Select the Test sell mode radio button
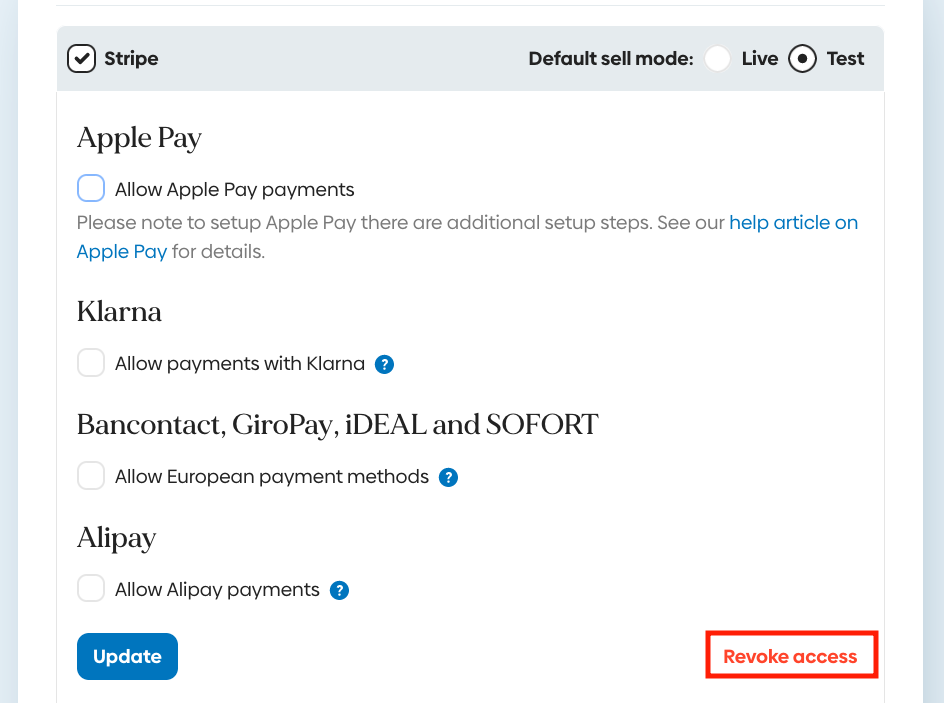Viewport: 944px width, 703px height. [802, 59]
